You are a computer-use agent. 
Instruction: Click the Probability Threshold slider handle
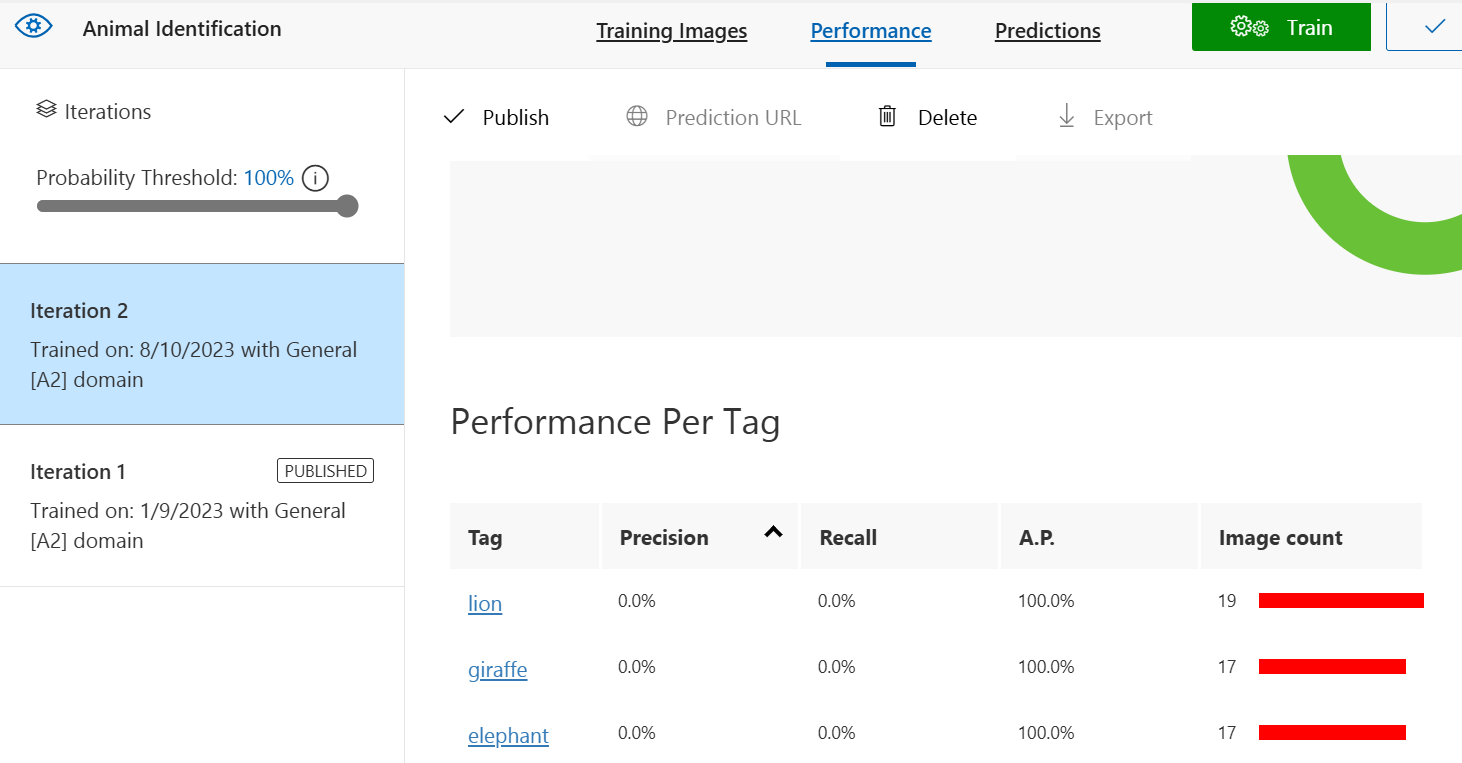point(347,206)
